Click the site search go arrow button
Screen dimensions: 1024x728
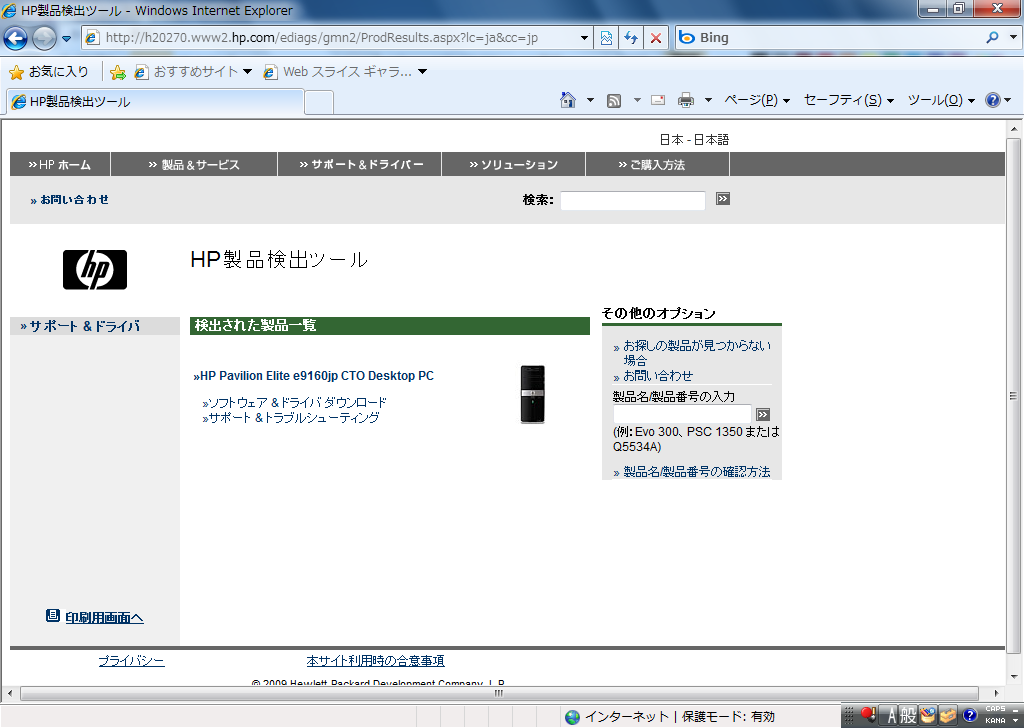click(x=722, y=198)
